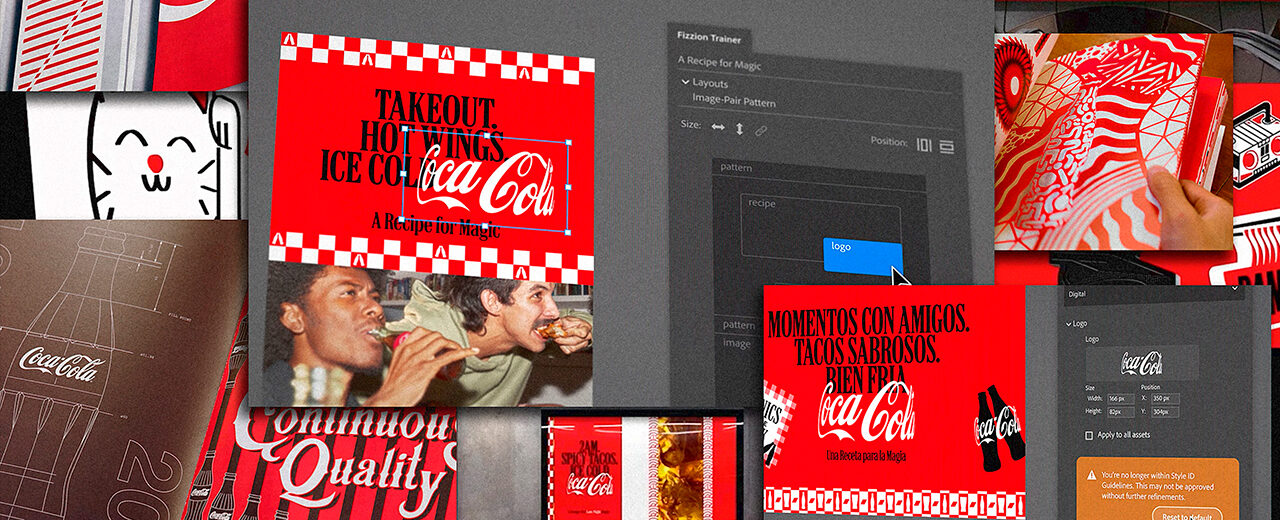Screen dimensions: 1280x520
Task: Click the 'Continuous Quality' poster image
Action: (345, 460)
